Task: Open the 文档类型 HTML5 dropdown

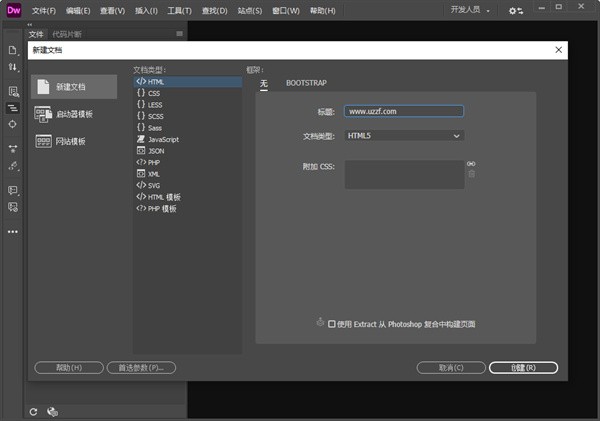Action: click(x=404, y=135)
